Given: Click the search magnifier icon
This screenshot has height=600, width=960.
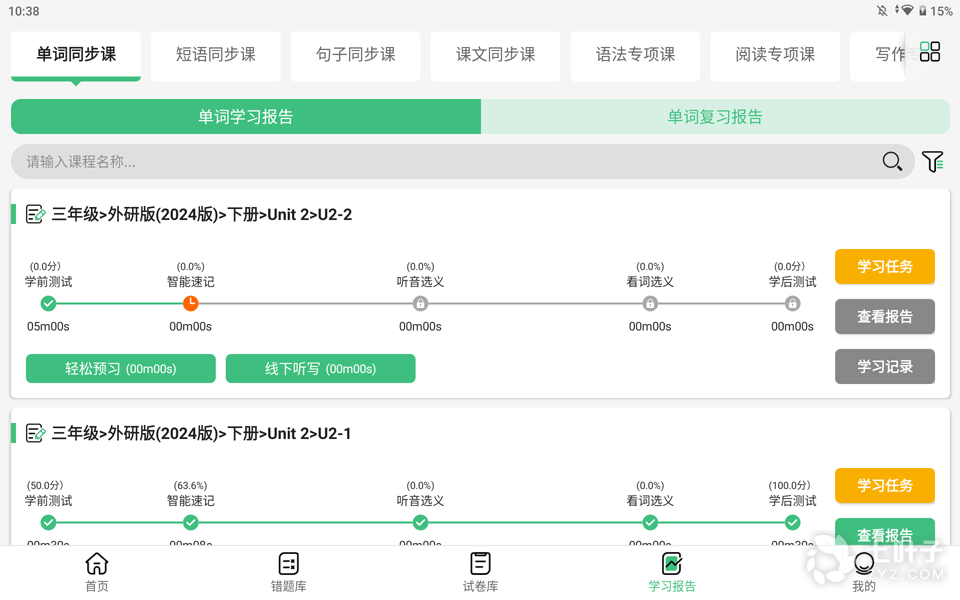Looking at the screenshot, I should (892, 162).
